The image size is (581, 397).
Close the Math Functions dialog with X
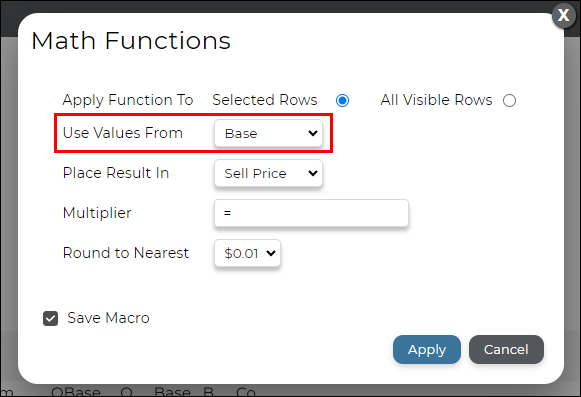click(x=563, y=16)
